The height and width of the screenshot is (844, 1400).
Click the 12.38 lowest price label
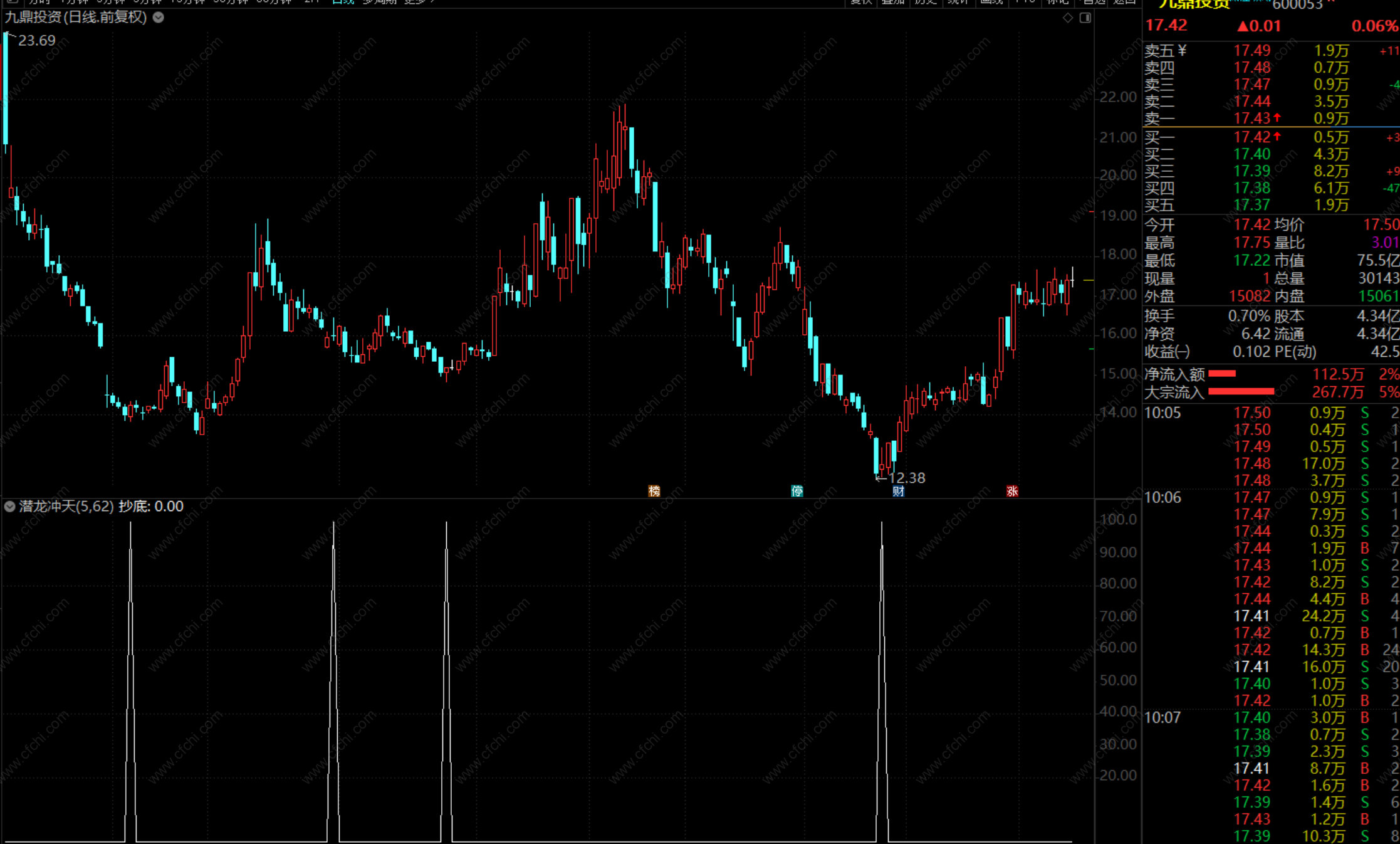click(906, 478)
